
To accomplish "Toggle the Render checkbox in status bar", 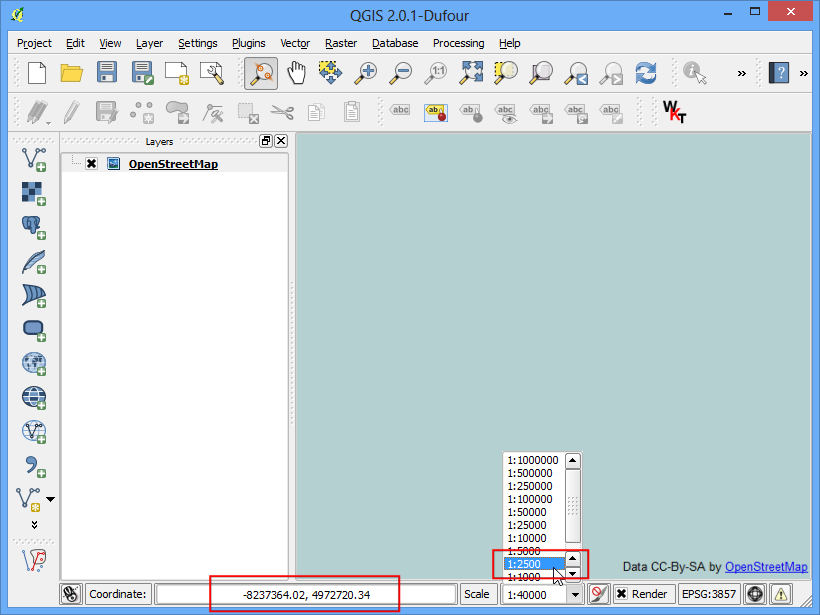I will (x=622, y=594).
